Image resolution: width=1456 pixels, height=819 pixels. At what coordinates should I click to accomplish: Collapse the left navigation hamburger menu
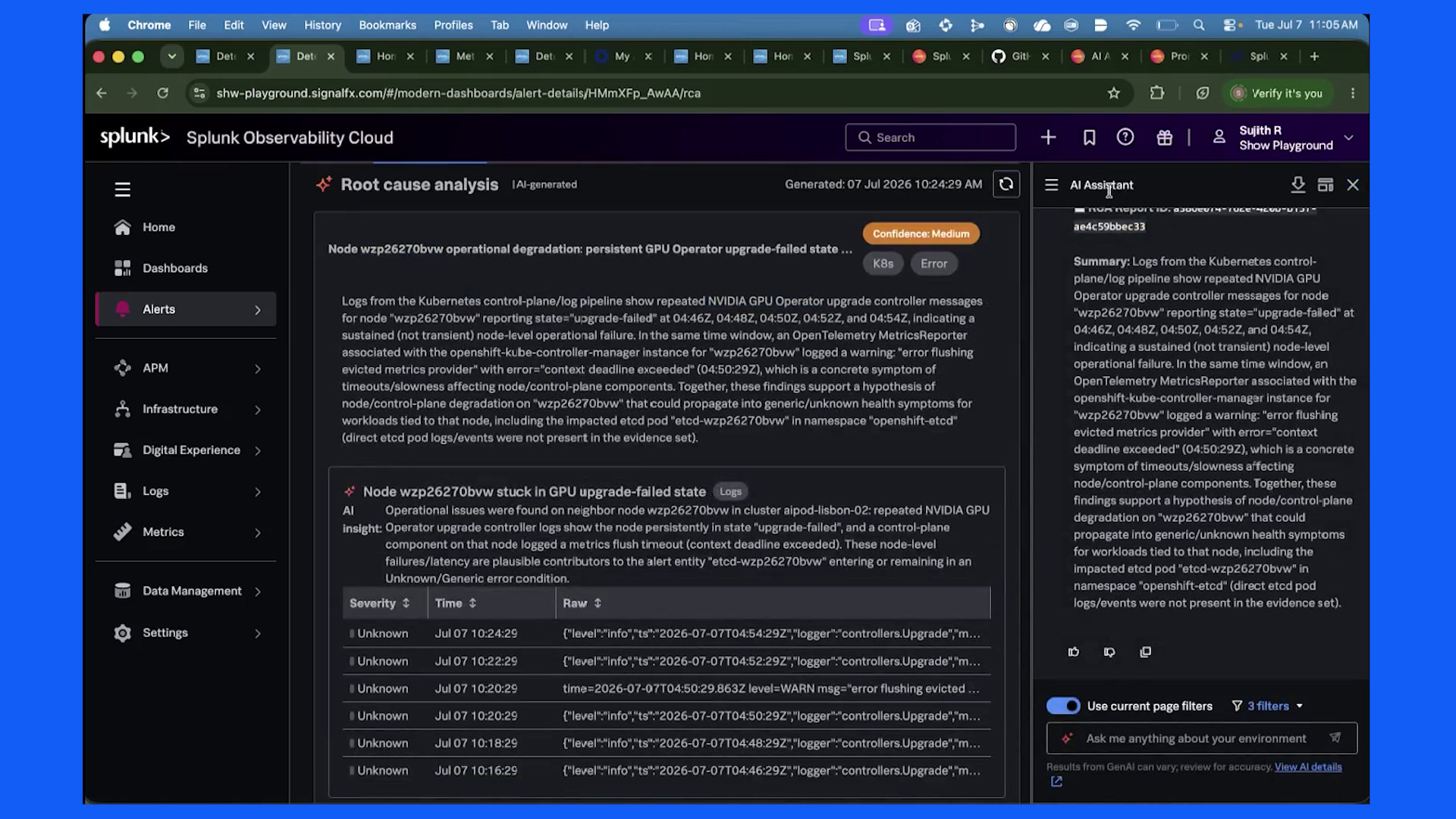tap(123, 190)
